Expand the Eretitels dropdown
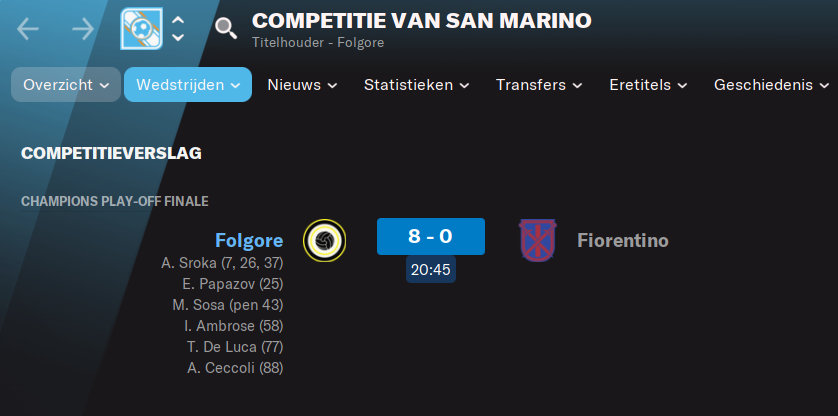838x416 pixels. (648, 84)
